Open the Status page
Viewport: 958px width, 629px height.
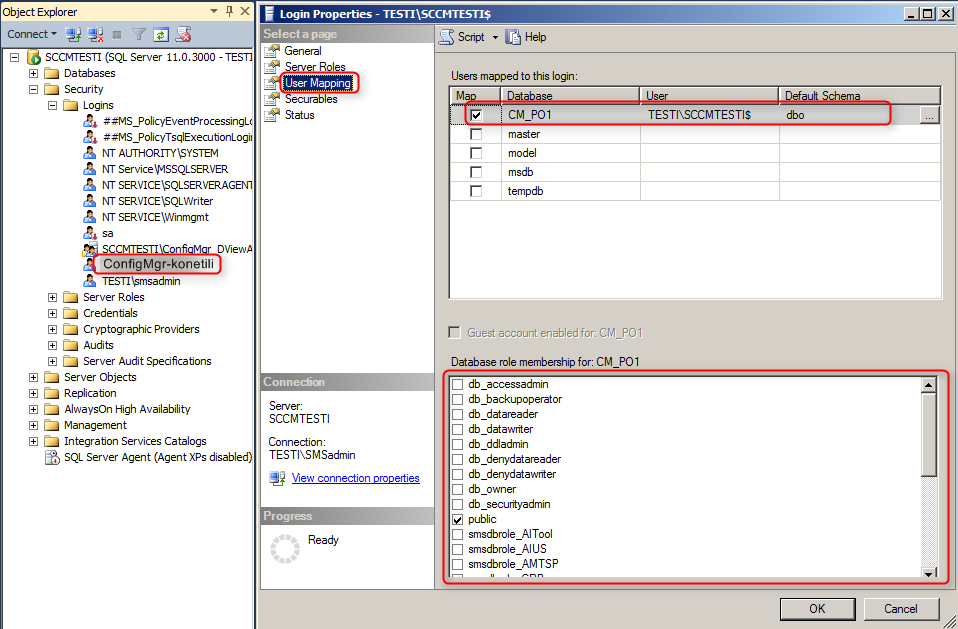[299, 115]
